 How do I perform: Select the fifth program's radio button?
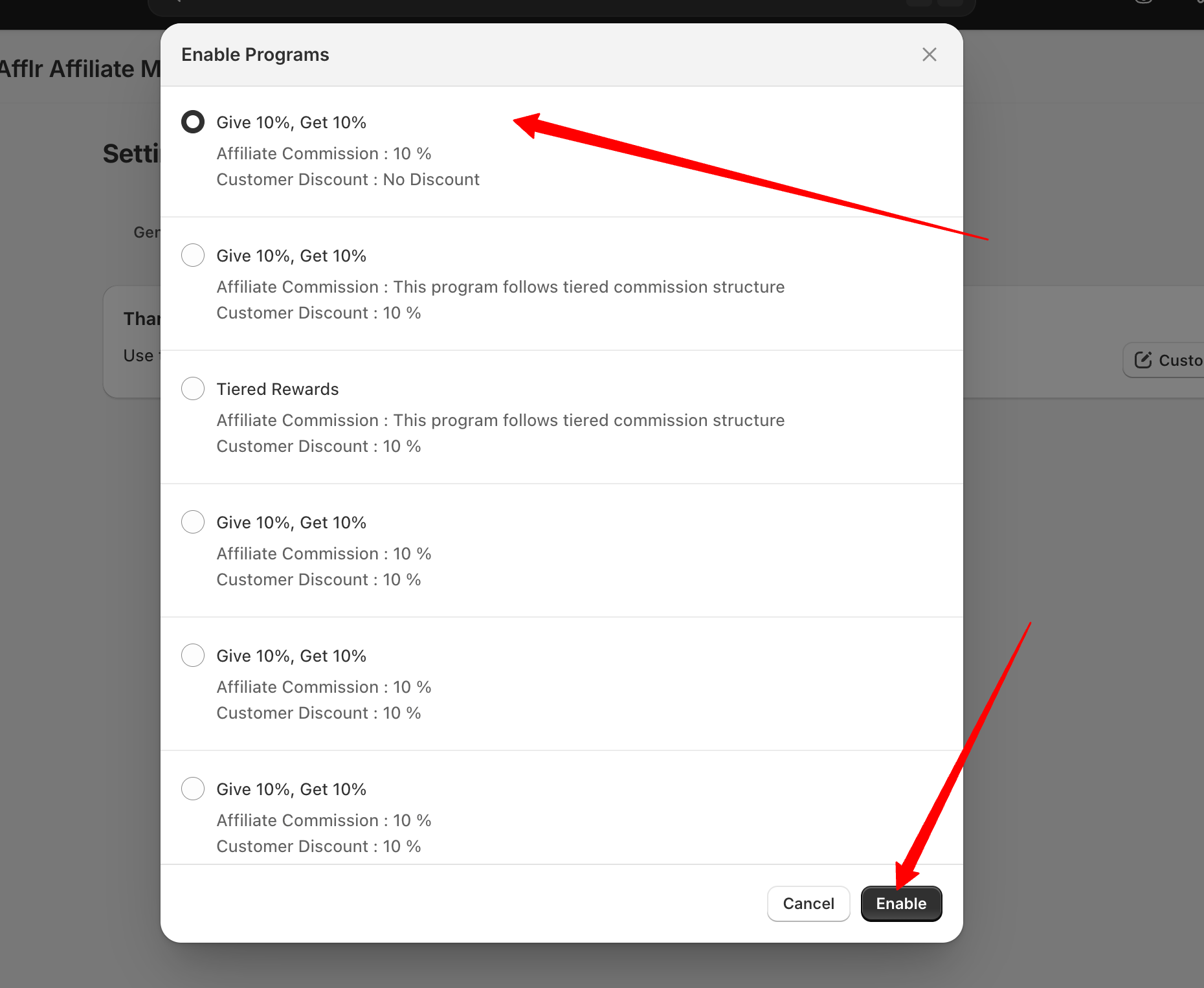(x=193, y=656)
